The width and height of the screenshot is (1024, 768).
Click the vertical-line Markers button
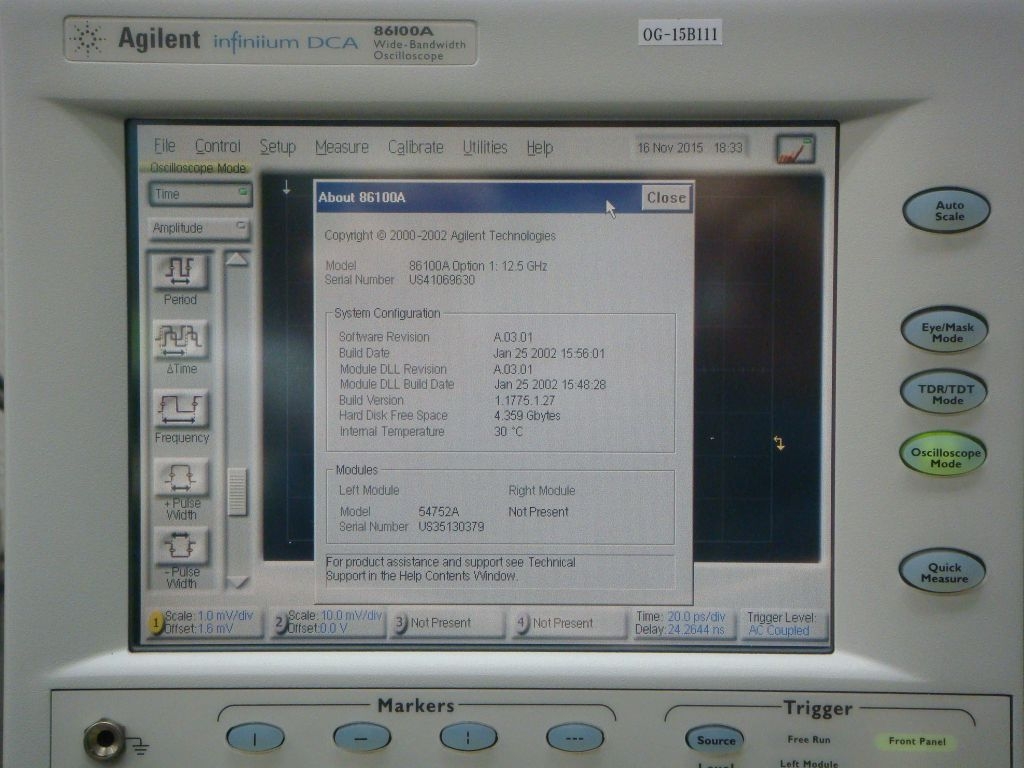coord(255,738)
